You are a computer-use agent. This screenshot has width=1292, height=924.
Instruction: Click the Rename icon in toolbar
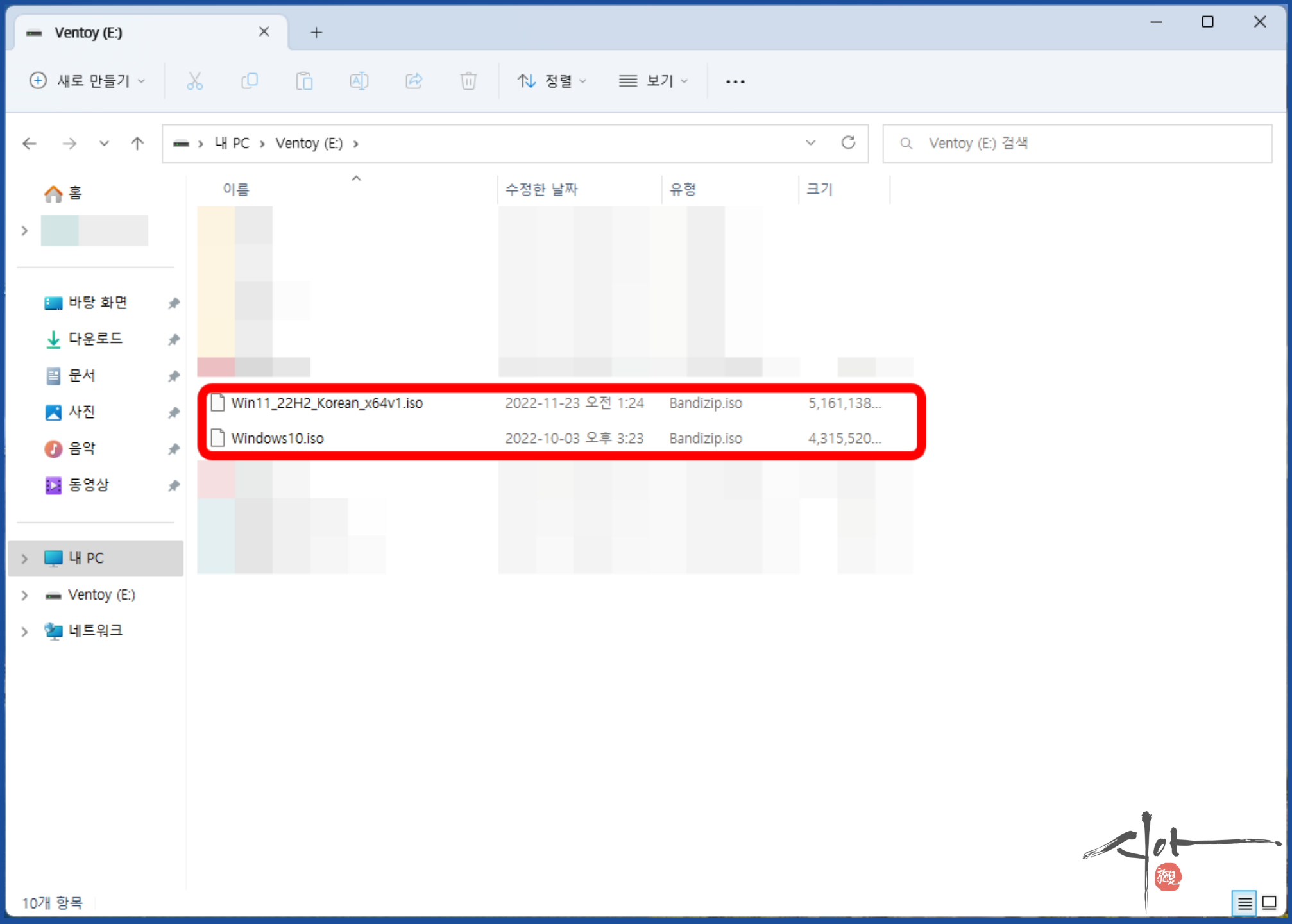[x=359, y=81]
